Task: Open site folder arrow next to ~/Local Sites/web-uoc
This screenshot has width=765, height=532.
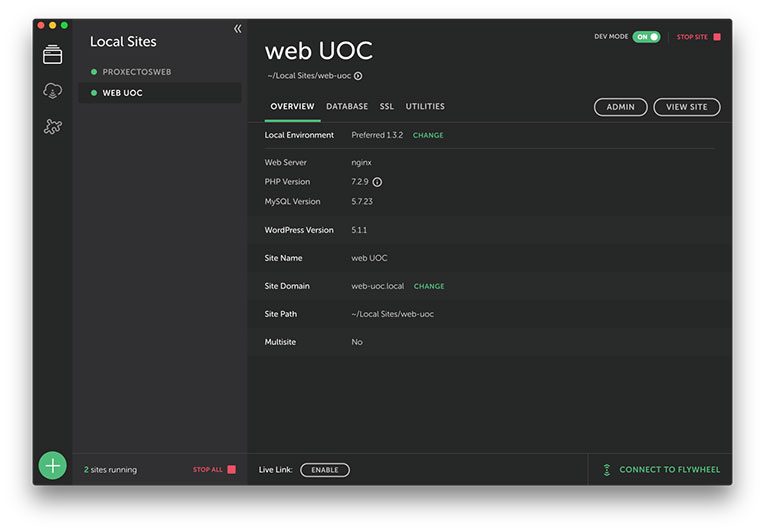Action: point(358,76)
